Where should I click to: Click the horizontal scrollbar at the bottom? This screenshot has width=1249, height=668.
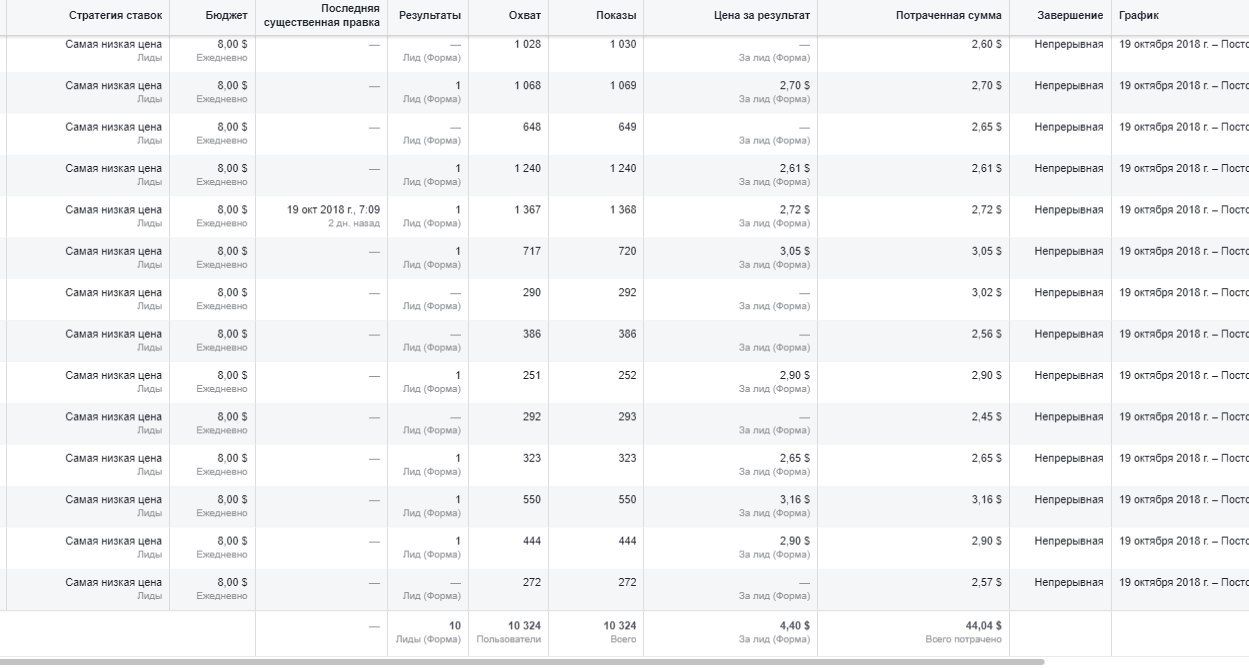[x=522, y=661]
